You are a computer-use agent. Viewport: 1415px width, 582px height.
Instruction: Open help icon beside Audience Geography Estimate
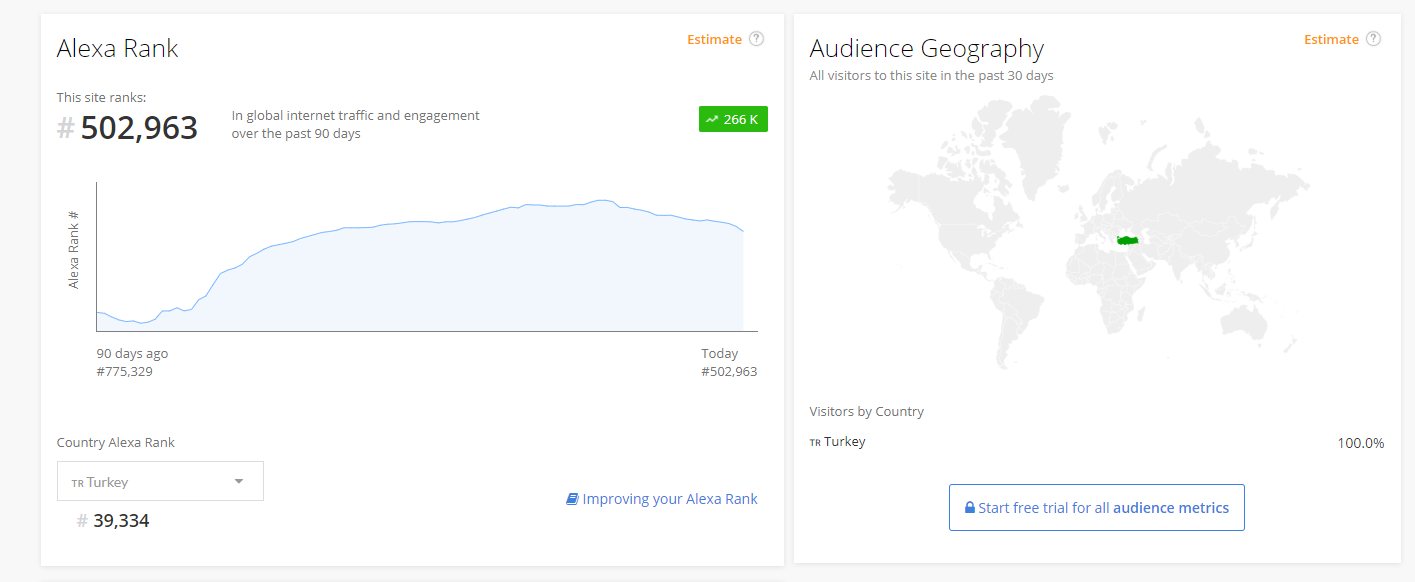click(1373, 39)
